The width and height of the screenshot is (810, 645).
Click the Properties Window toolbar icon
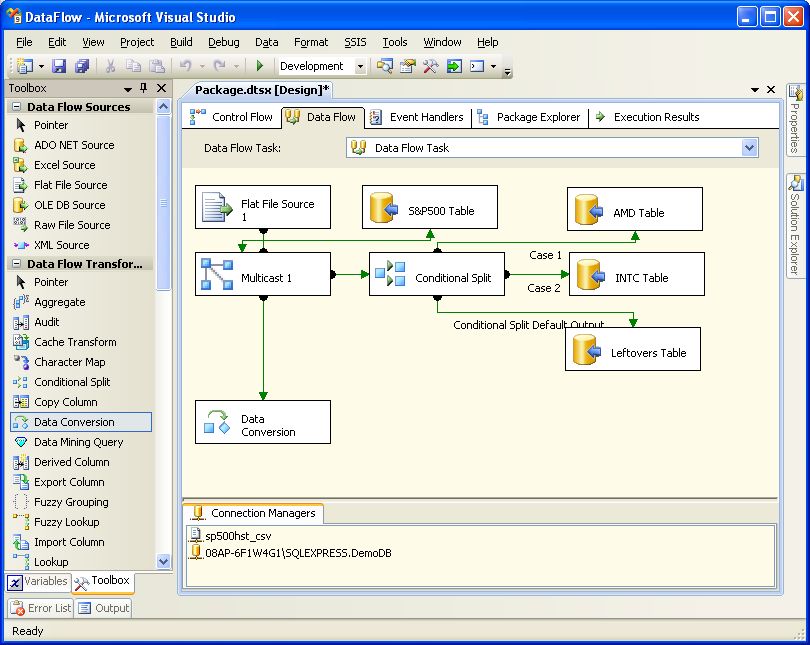coord(408,66)
